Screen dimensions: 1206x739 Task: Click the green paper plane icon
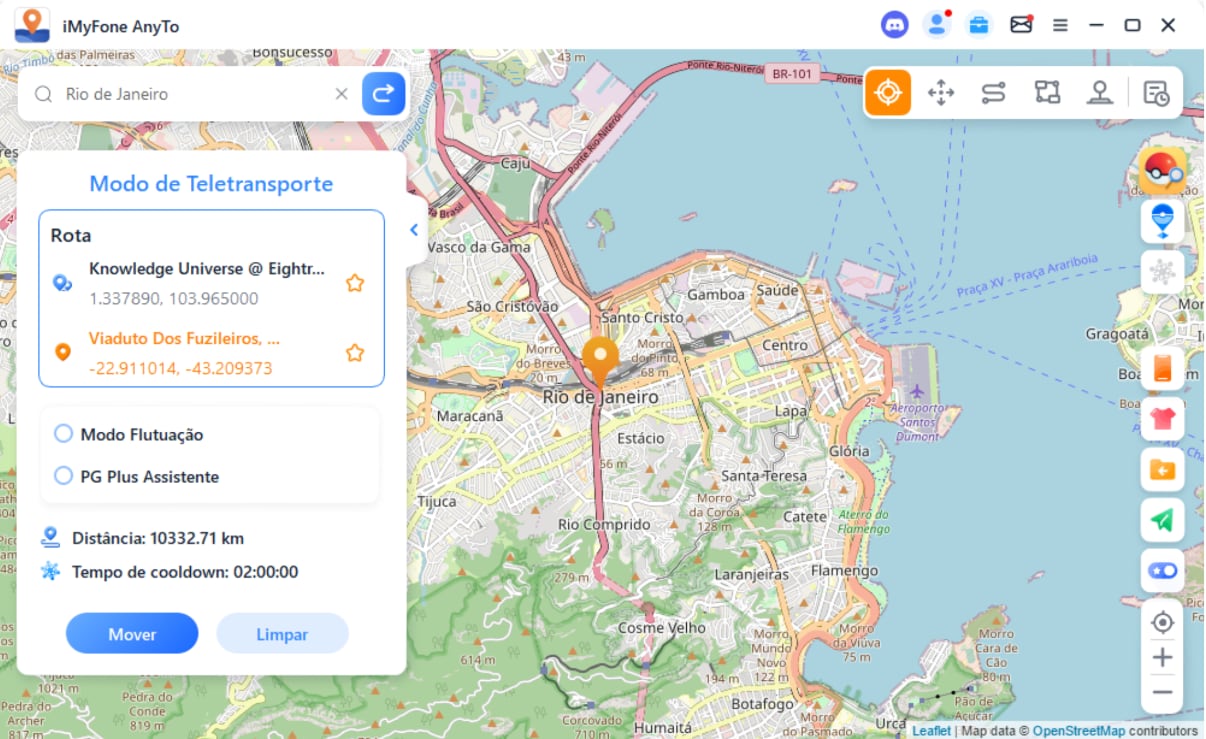coord(1162,519)
